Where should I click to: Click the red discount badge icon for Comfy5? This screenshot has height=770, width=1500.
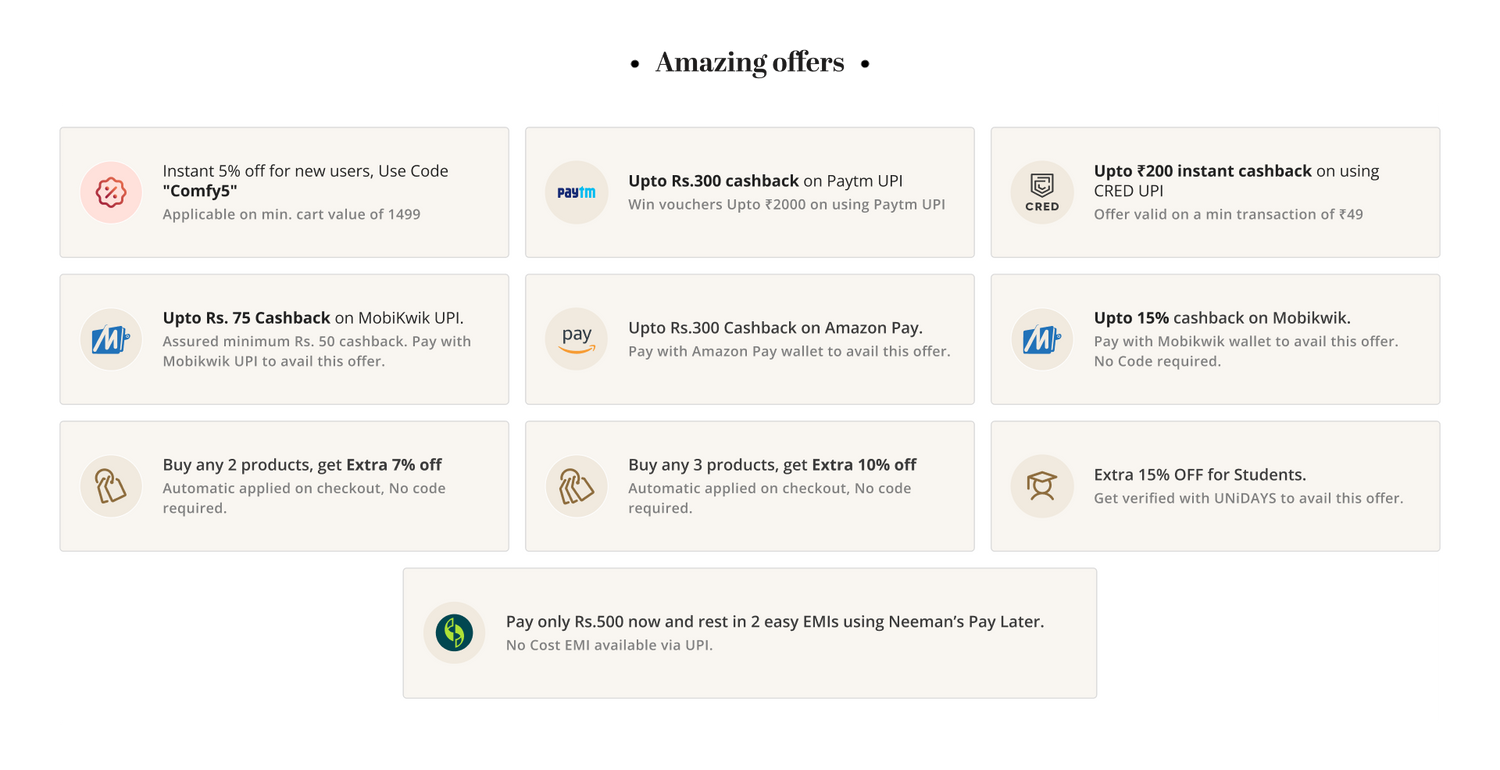point(111,192)
